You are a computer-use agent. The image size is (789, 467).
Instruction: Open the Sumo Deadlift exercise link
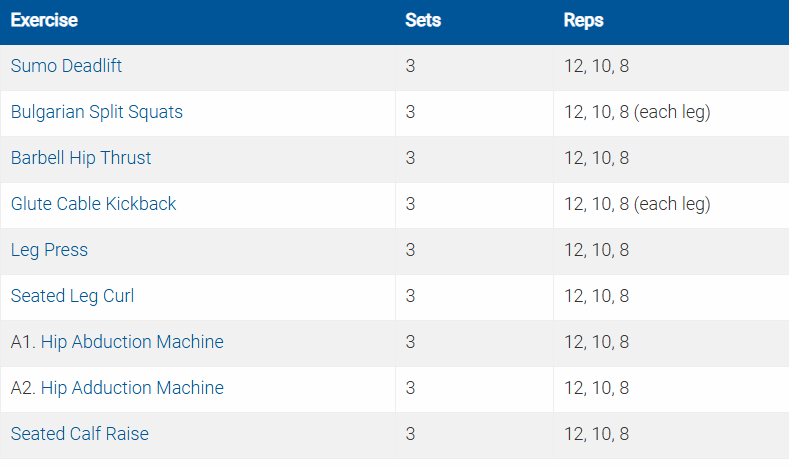[x=66, y=67]
